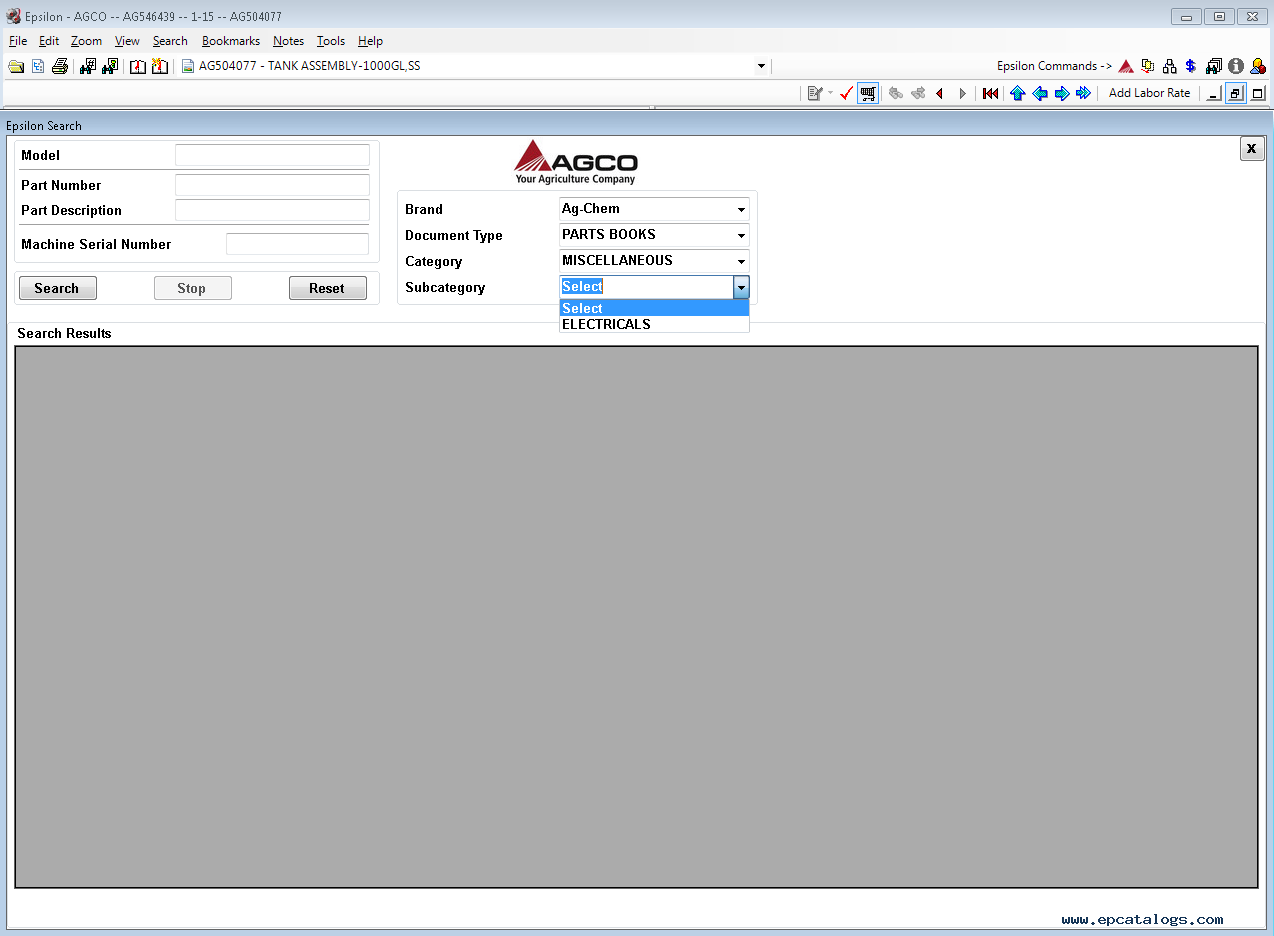Click the Machine Serial Number input field
The width and height of the screenshot is (1274, 936).
(297, 244)
